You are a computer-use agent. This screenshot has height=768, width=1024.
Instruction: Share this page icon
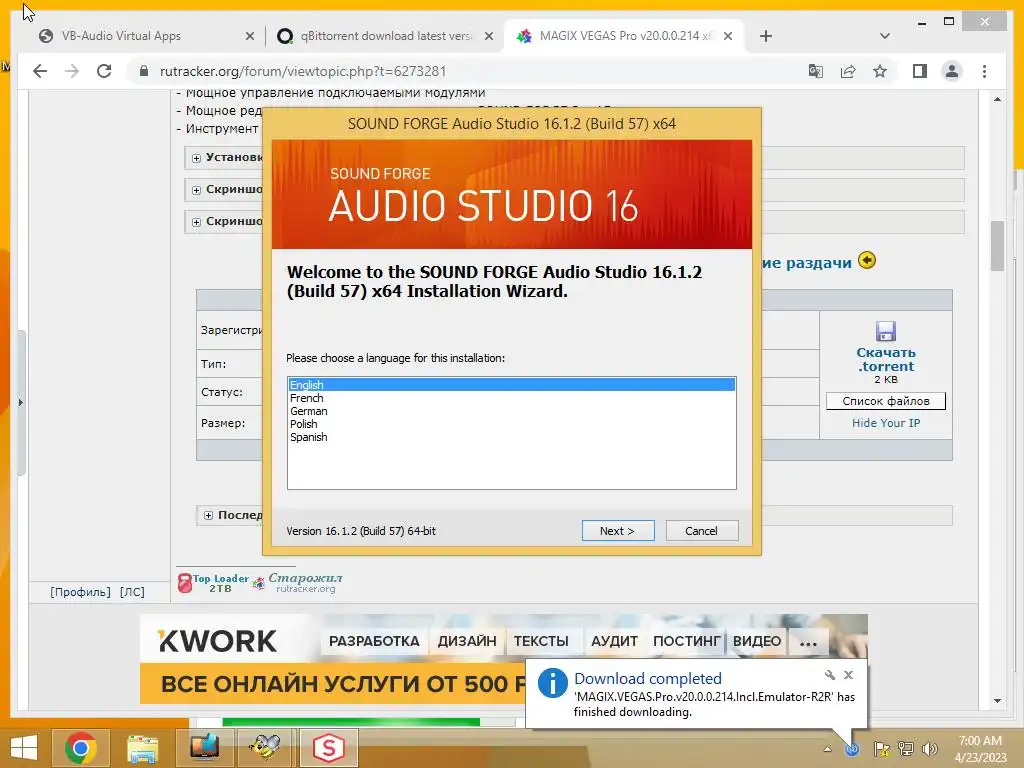pos(848,71)
